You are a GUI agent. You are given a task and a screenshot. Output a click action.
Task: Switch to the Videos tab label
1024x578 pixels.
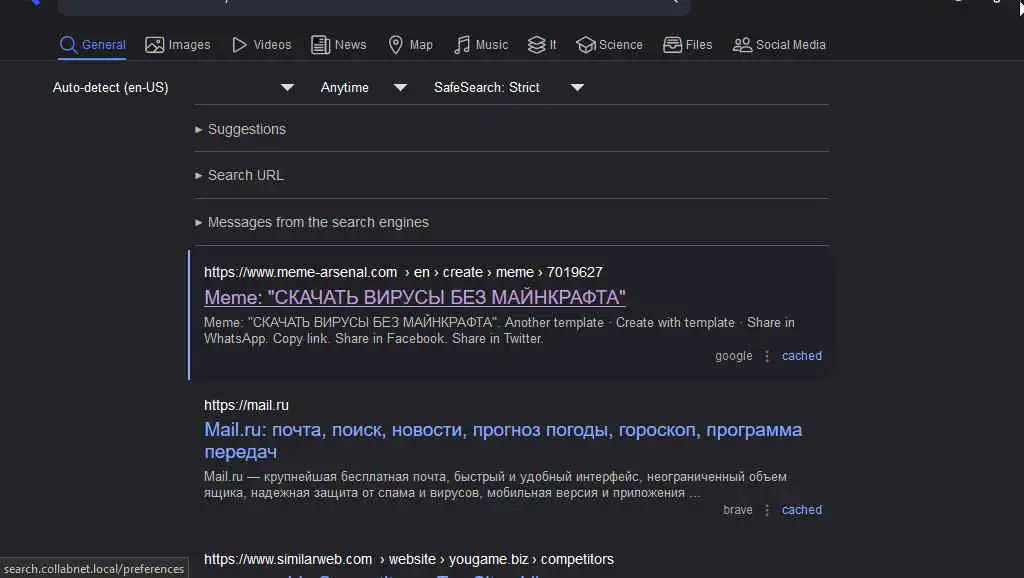pos(272,44)
